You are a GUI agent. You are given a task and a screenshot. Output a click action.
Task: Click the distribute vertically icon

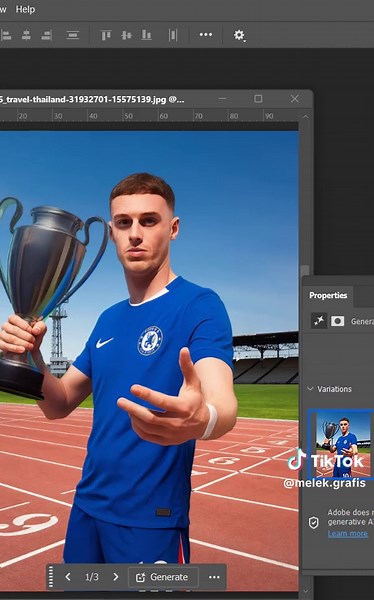[x=73, y=35]
